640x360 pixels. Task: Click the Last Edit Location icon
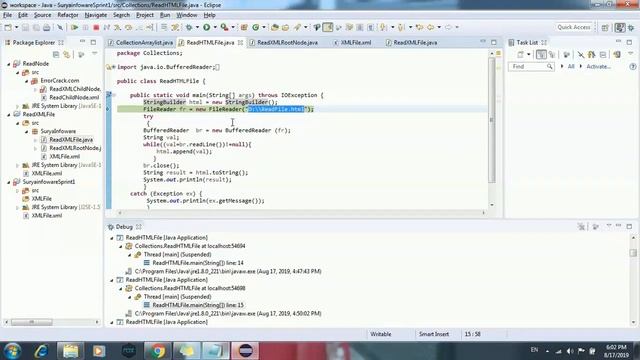(420, 27)
